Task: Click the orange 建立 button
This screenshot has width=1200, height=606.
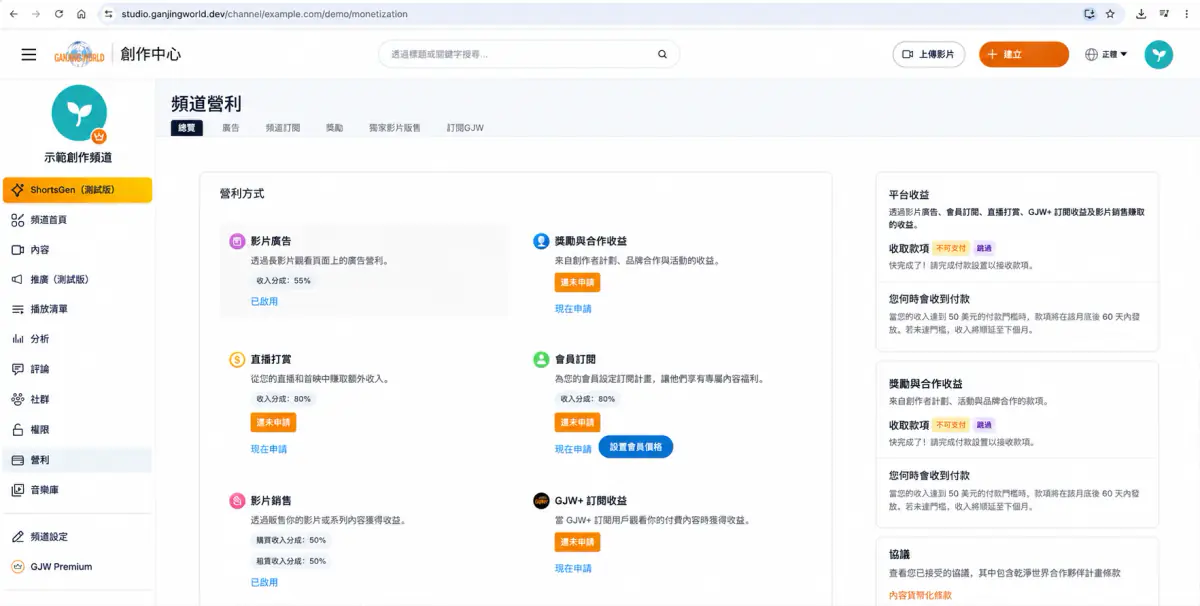Action: [x=1024, y=54]
